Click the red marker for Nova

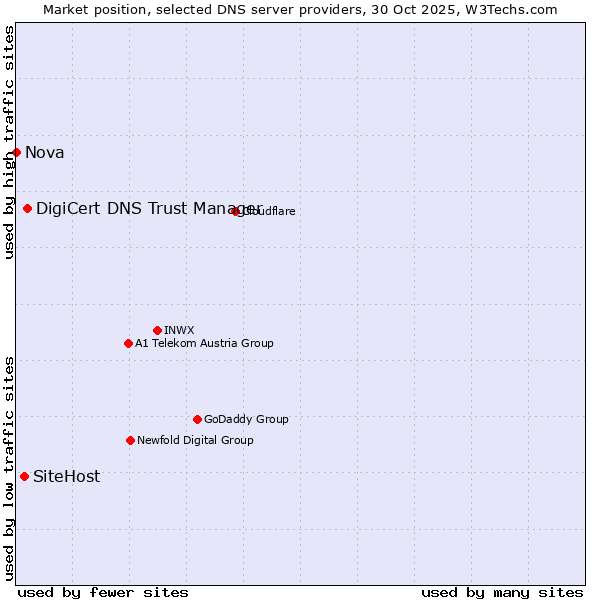pos(17,153)
